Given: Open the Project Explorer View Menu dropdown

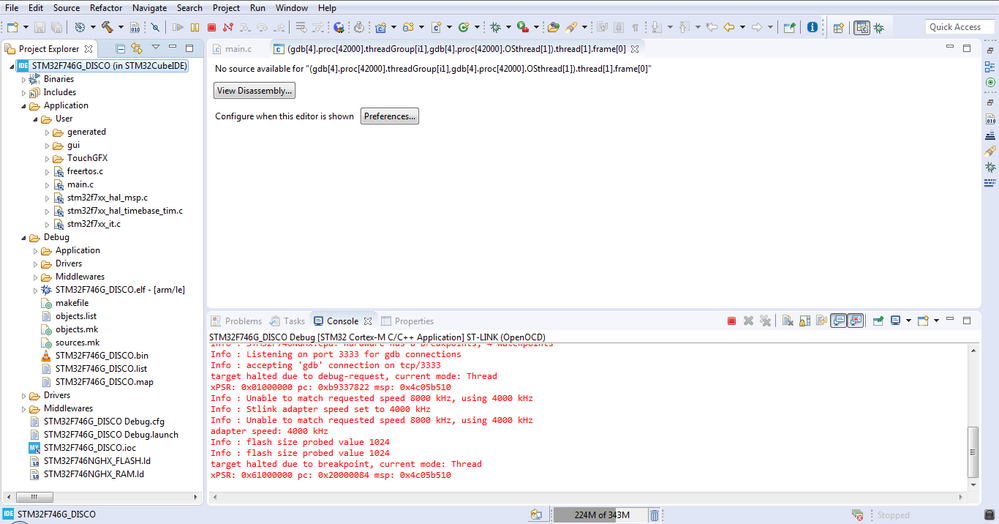Looking at the screenshot, I should click(x=155, y=48).
